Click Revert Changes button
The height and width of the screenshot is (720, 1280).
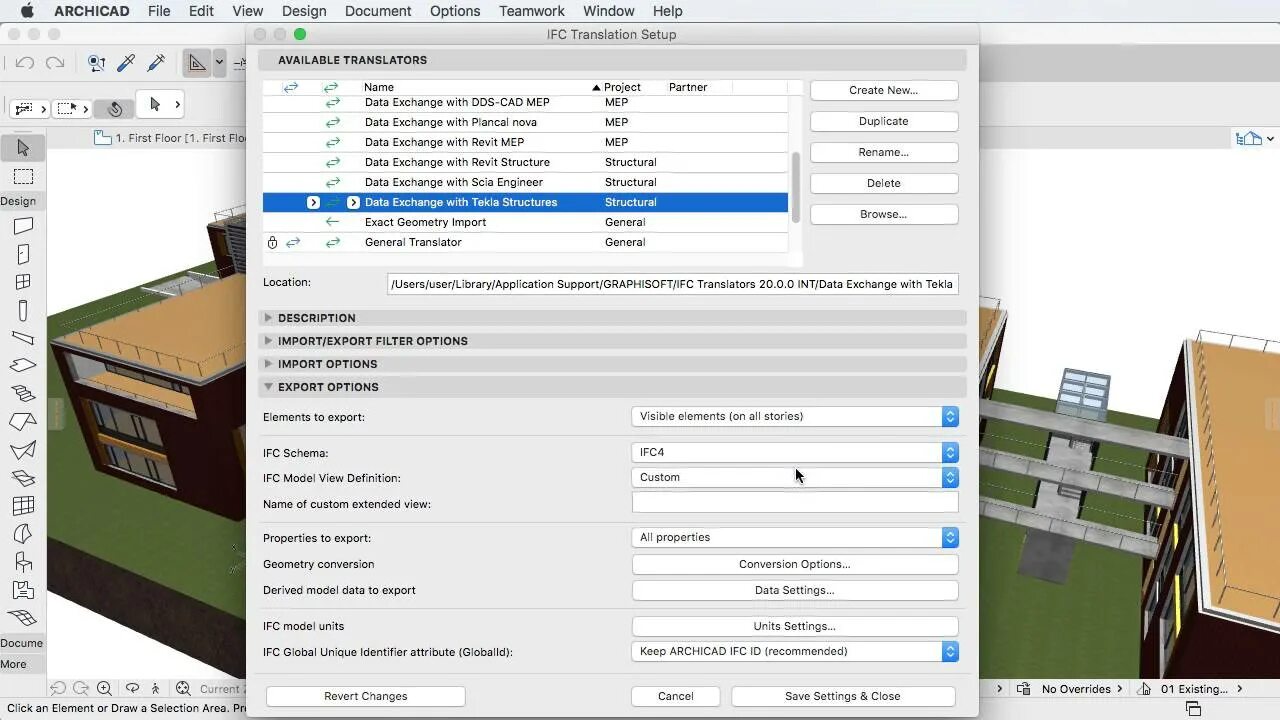366,696
